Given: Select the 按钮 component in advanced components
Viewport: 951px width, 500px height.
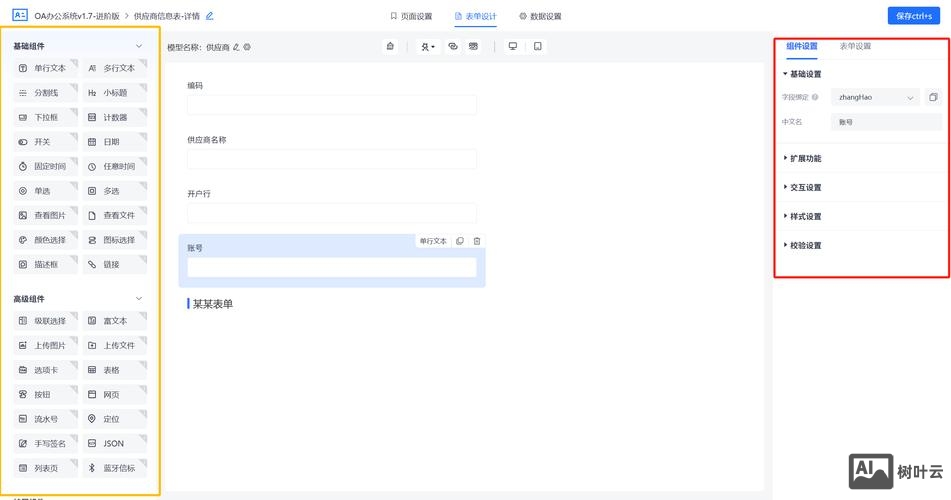Looking at the screenshot, I should [x=47, y=395].
